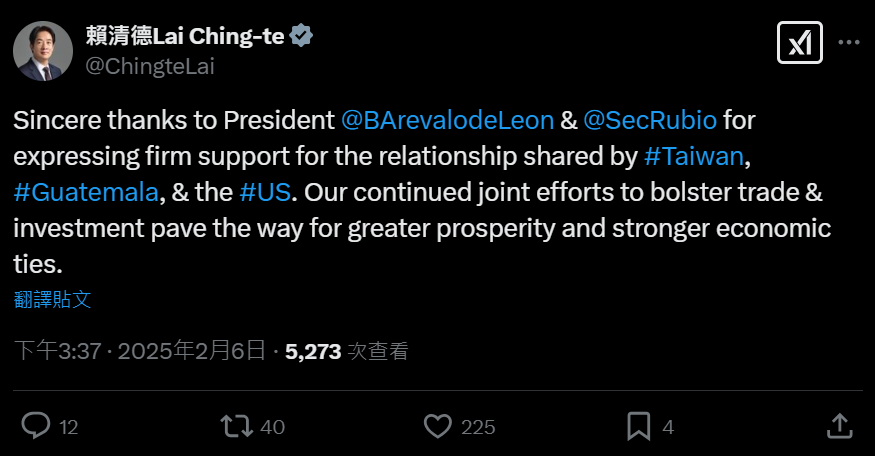The height and width of the screenshot is (456, 875).
Task: Open the three-dot more options menu
Action: pyautogui.click(x=848, y=43)
